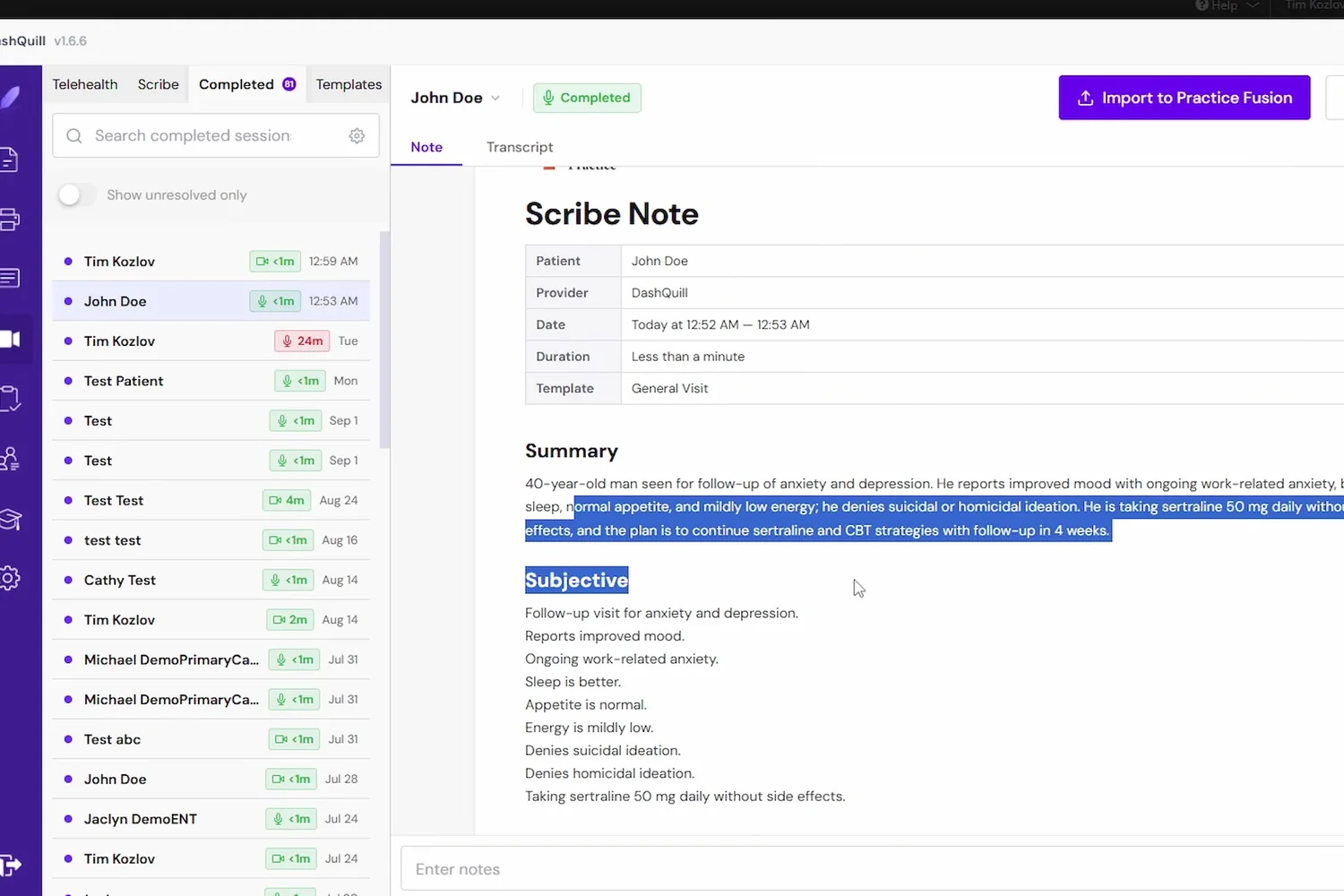Open Jaclyn DemoENT session
The height and width of the screenshot is (896, 1344).
pyautogui.click(x=211, y=819)
